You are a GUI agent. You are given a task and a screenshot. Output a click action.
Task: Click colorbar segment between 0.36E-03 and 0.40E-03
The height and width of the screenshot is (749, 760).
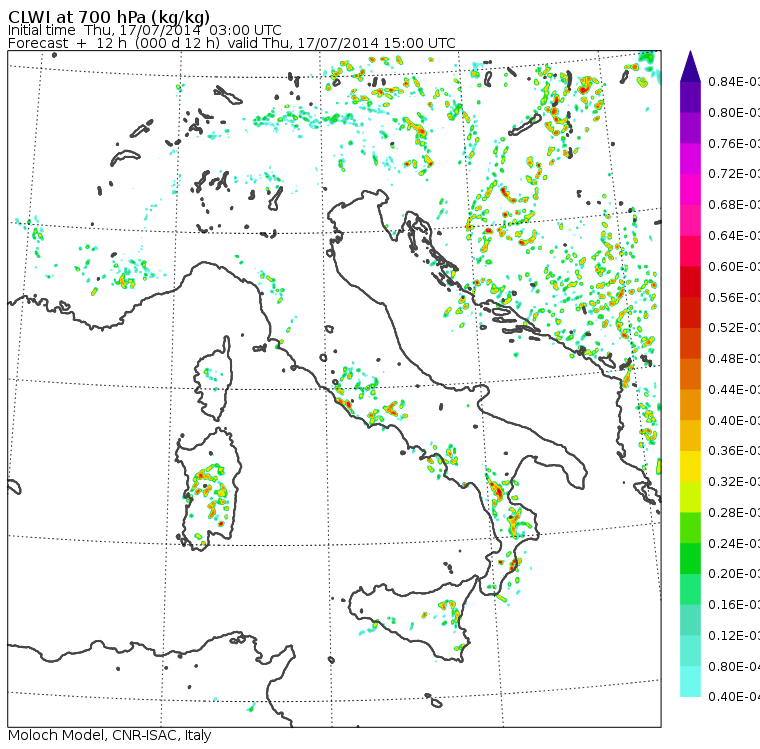coord(691,436)
